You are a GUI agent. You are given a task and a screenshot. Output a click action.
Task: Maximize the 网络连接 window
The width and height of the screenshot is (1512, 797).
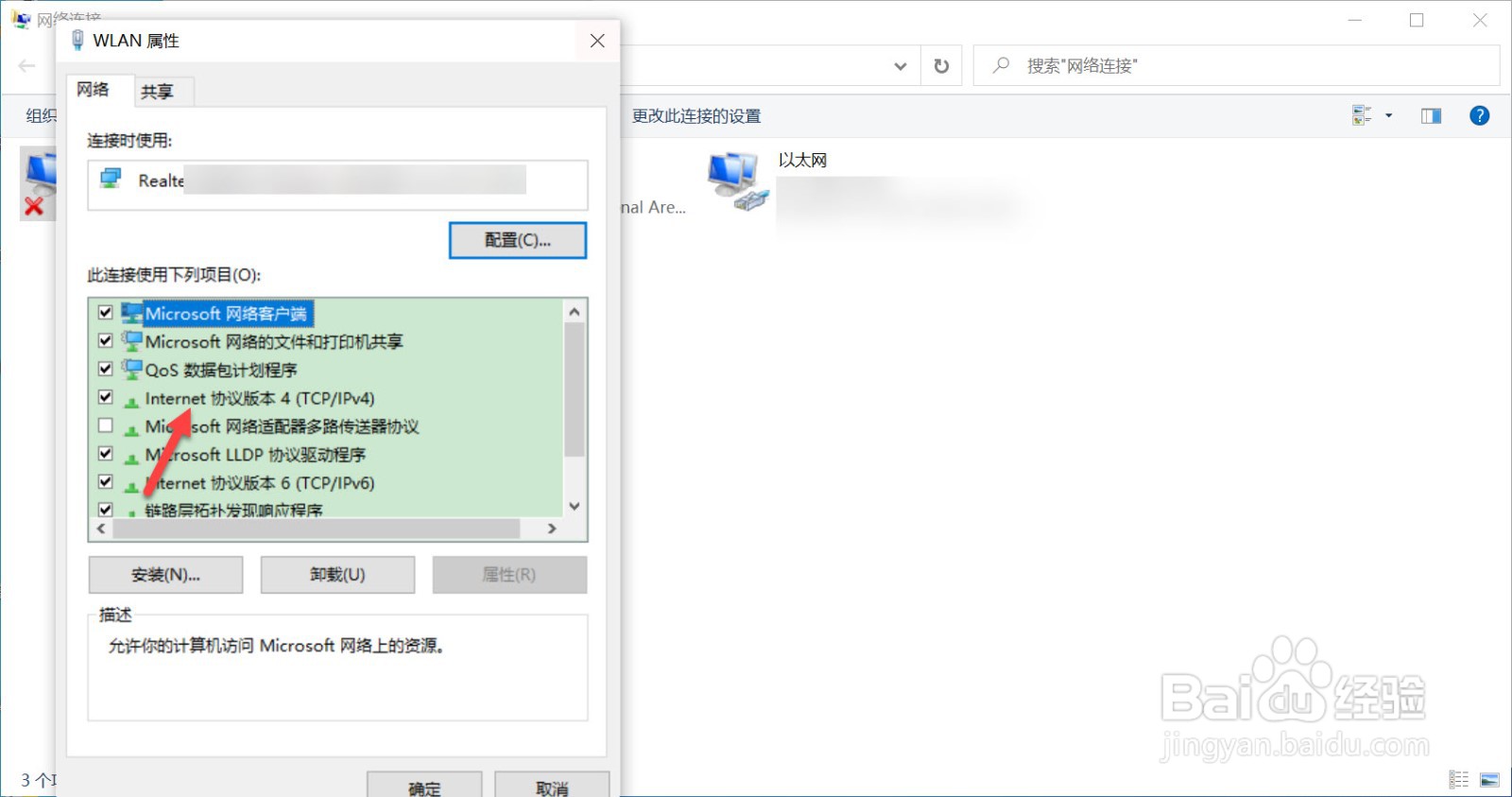pos(1417,20)
